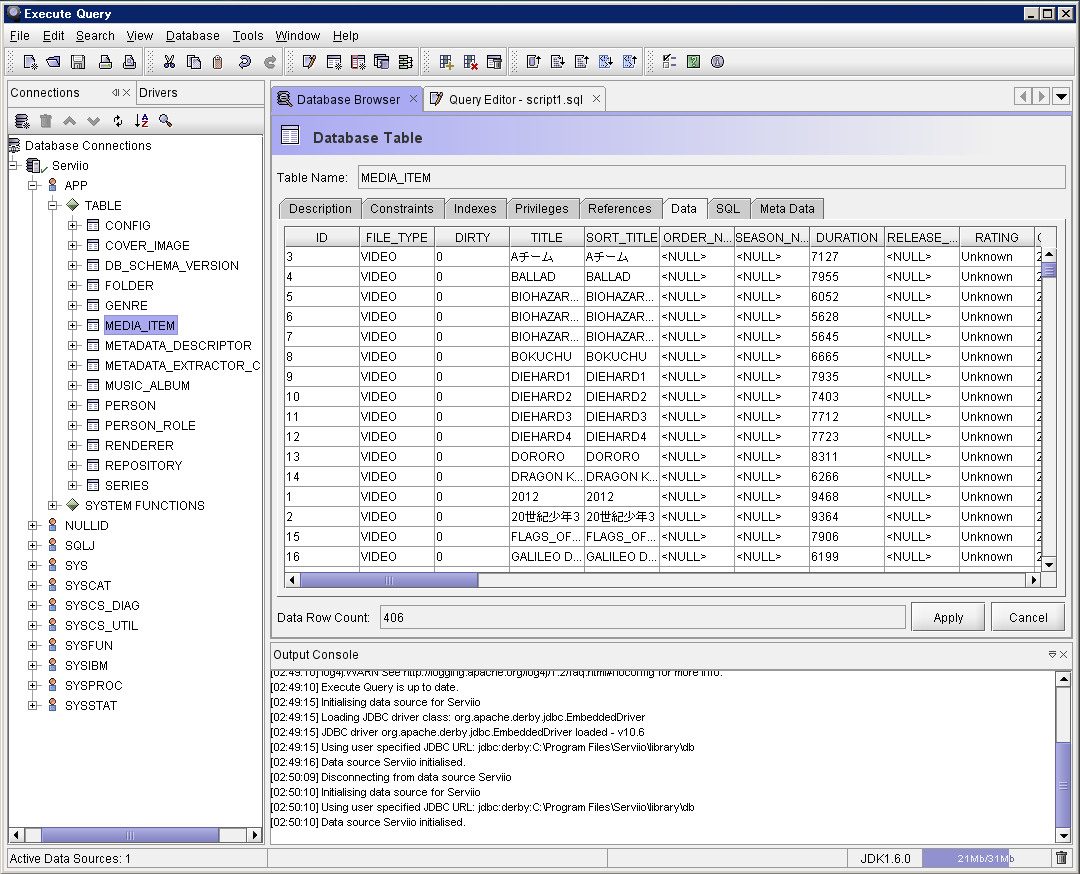1080x874 pixels.
Task: Click the Sort A-Z connections icon
Action: point(141,121)
